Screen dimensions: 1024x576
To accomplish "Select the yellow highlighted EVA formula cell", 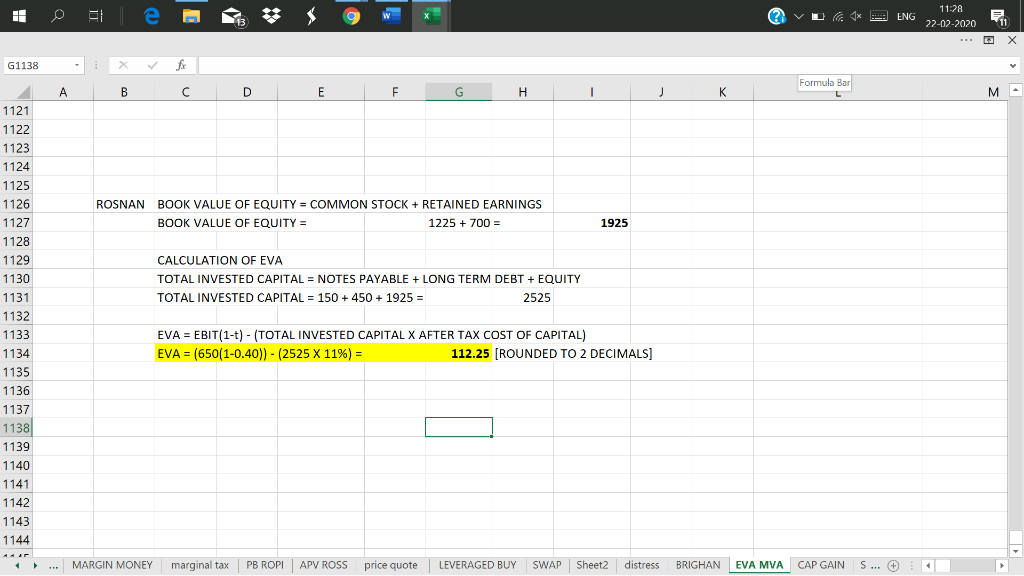I will [x=260, y=354].
